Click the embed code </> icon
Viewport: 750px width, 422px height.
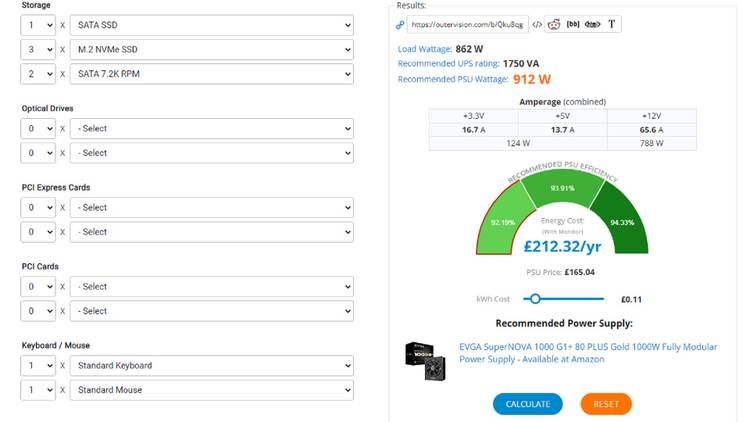(x=537, y=24)
